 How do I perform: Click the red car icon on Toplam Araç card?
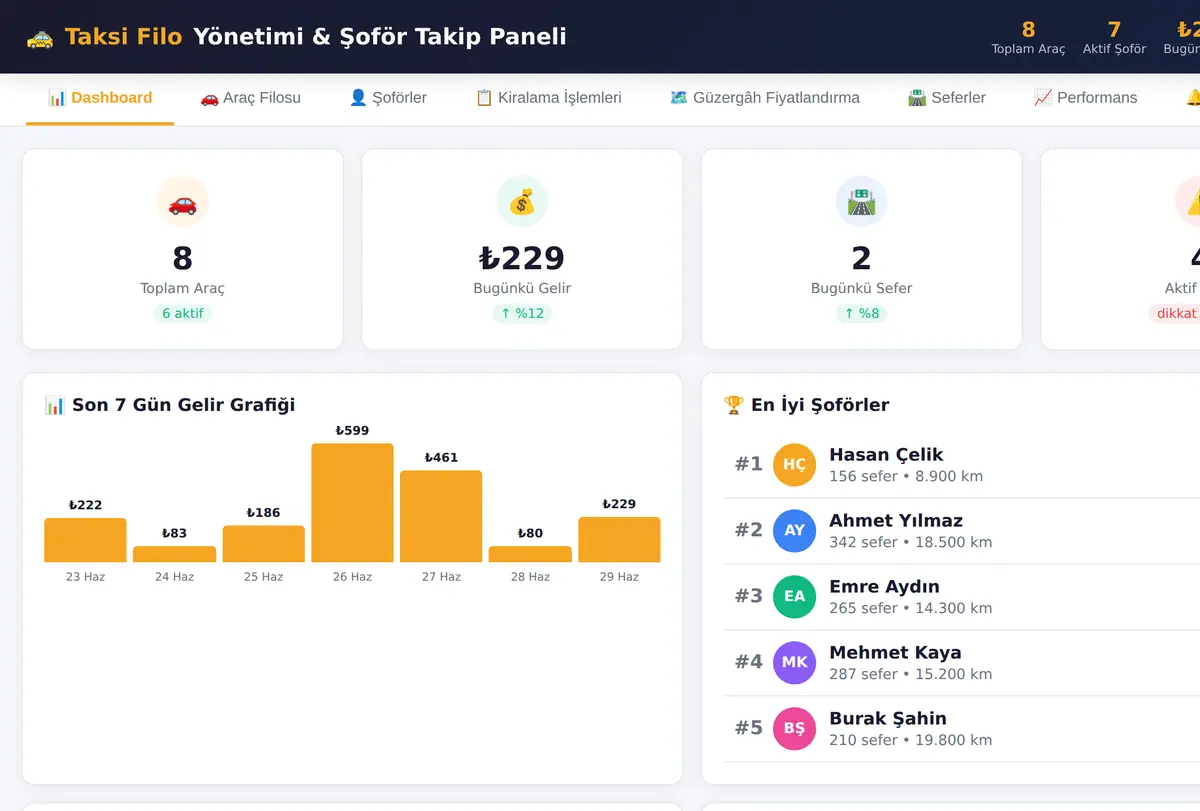pyautogui.click(x=182, y=202)
